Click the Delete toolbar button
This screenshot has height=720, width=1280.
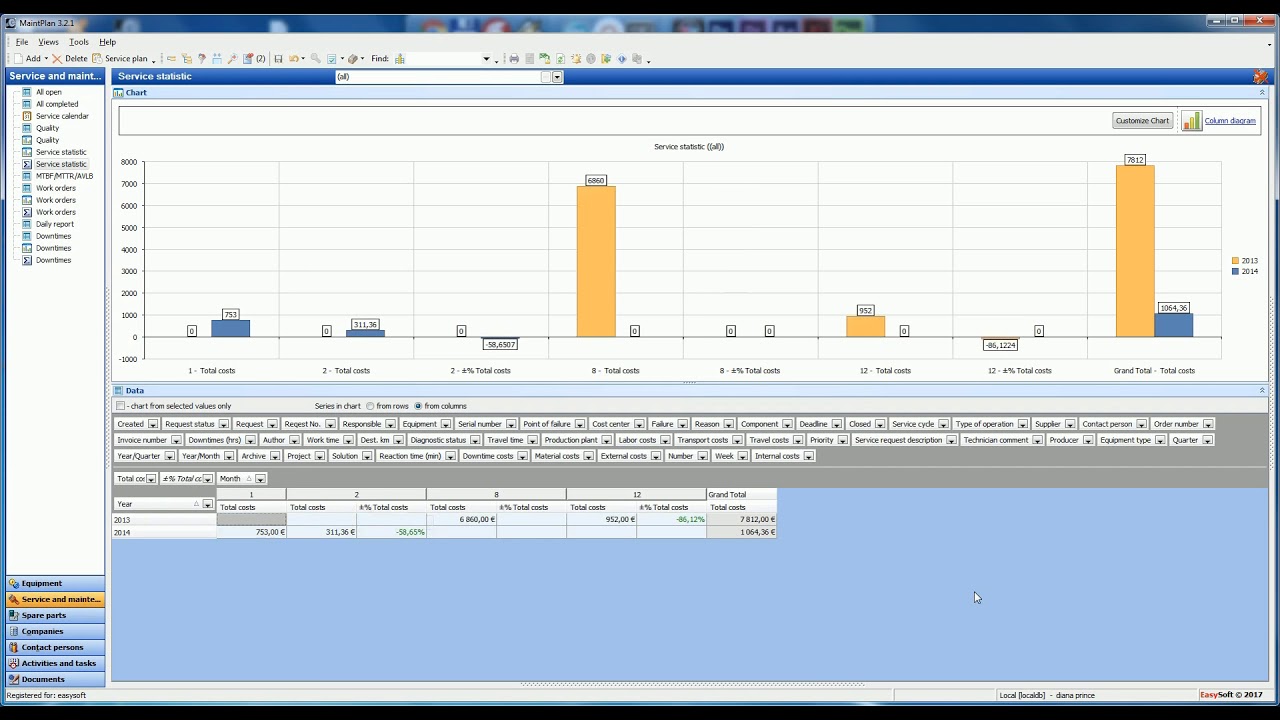69,59
